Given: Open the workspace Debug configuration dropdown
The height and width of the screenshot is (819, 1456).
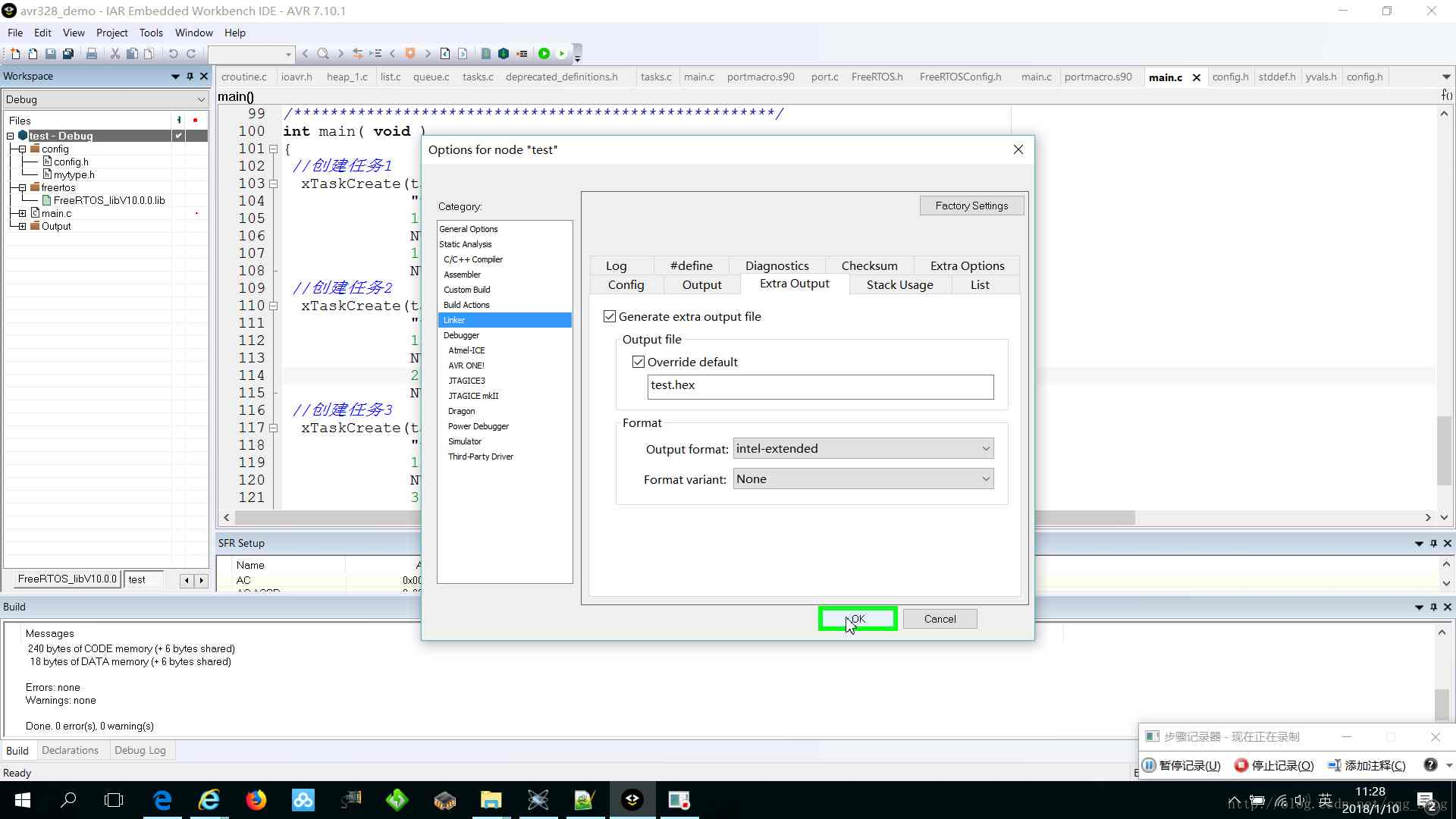Looking at the screenshot, I should click(x=105, y=99).
